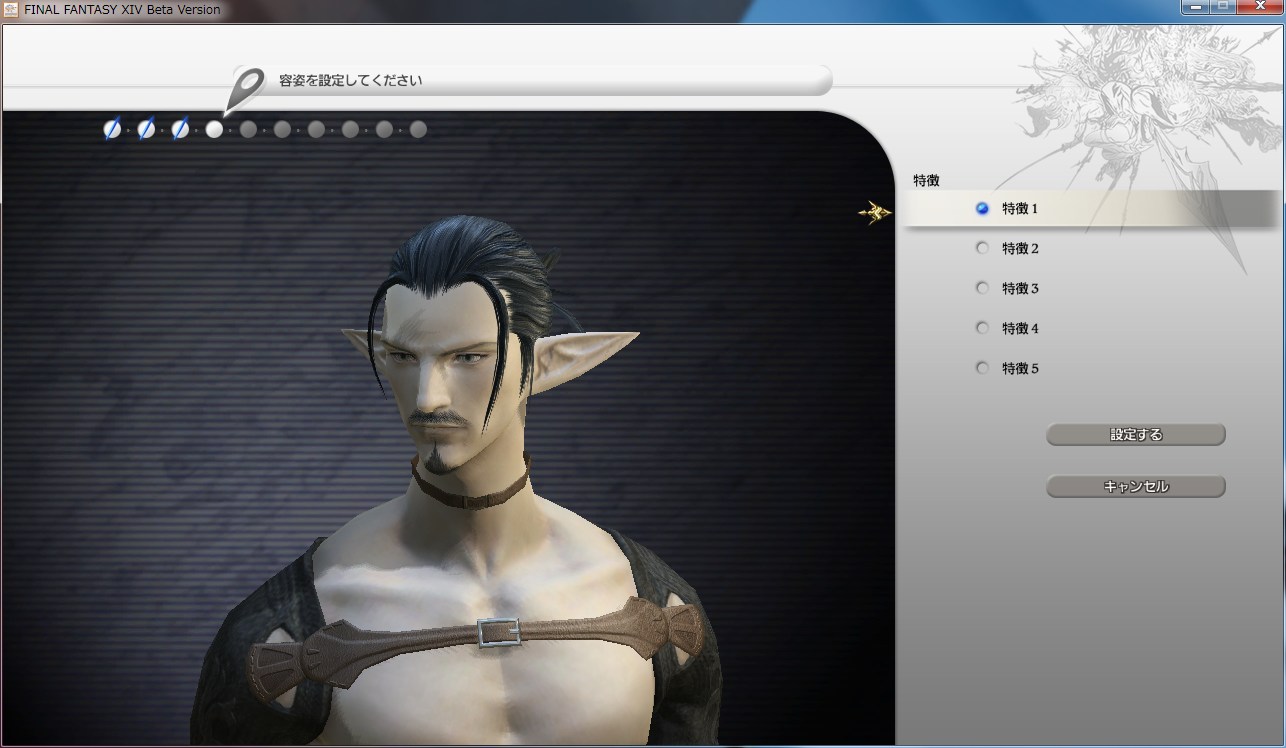Close the FINAL FANTASY XIV window
Screen dimensions: 1286x748
pyautogui.click(x=1258, y=7)
